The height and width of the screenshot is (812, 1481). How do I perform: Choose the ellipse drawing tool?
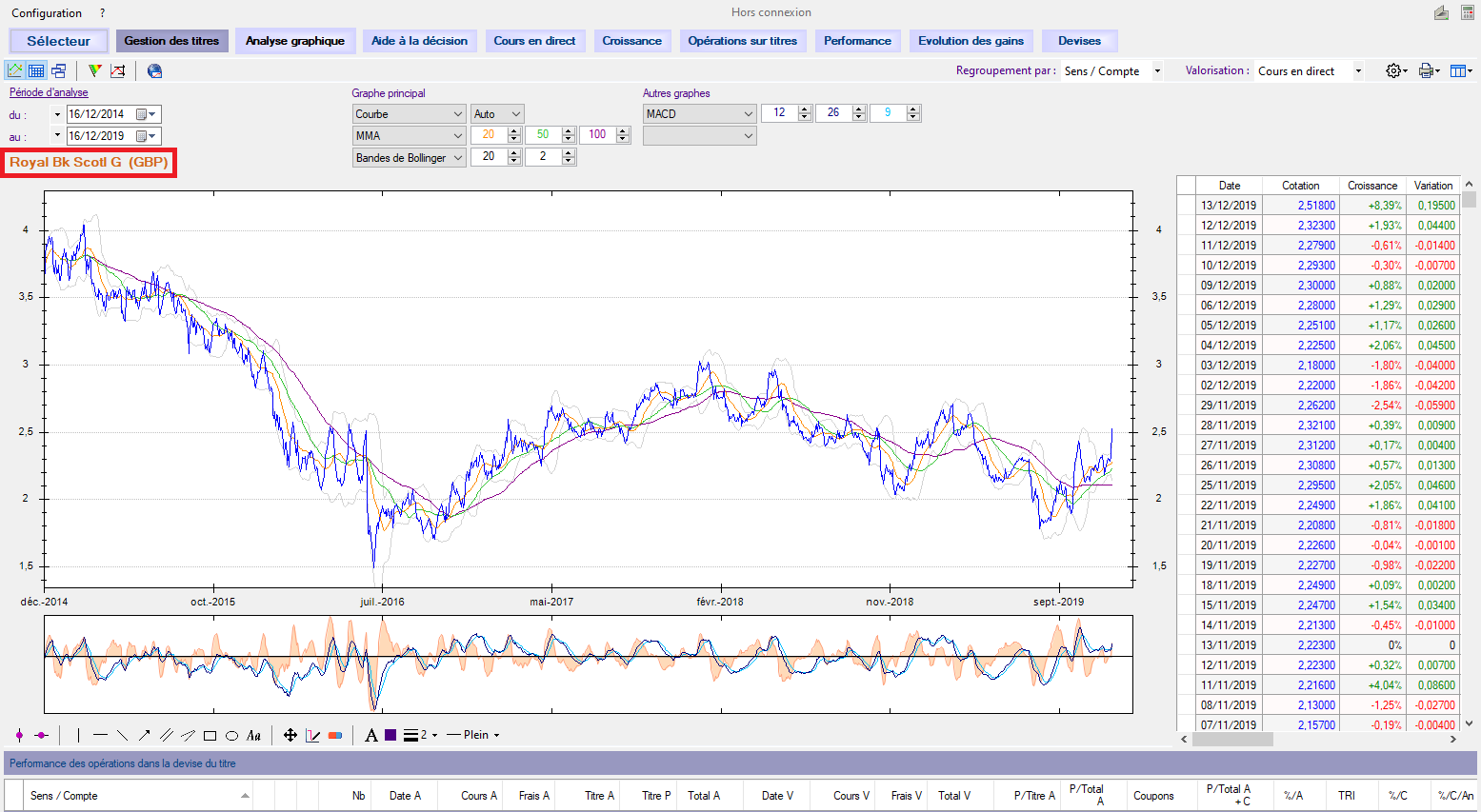point(231,735)
